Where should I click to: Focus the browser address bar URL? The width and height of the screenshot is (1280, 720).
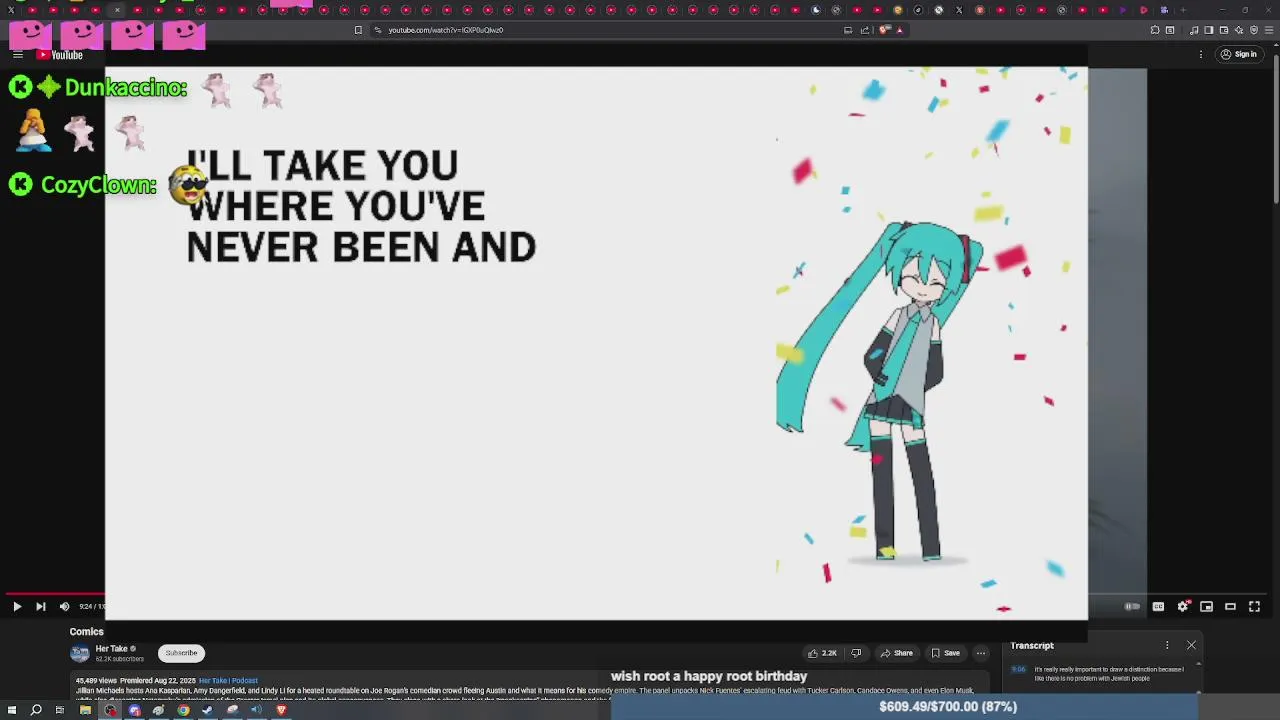(x=445, y=30)
